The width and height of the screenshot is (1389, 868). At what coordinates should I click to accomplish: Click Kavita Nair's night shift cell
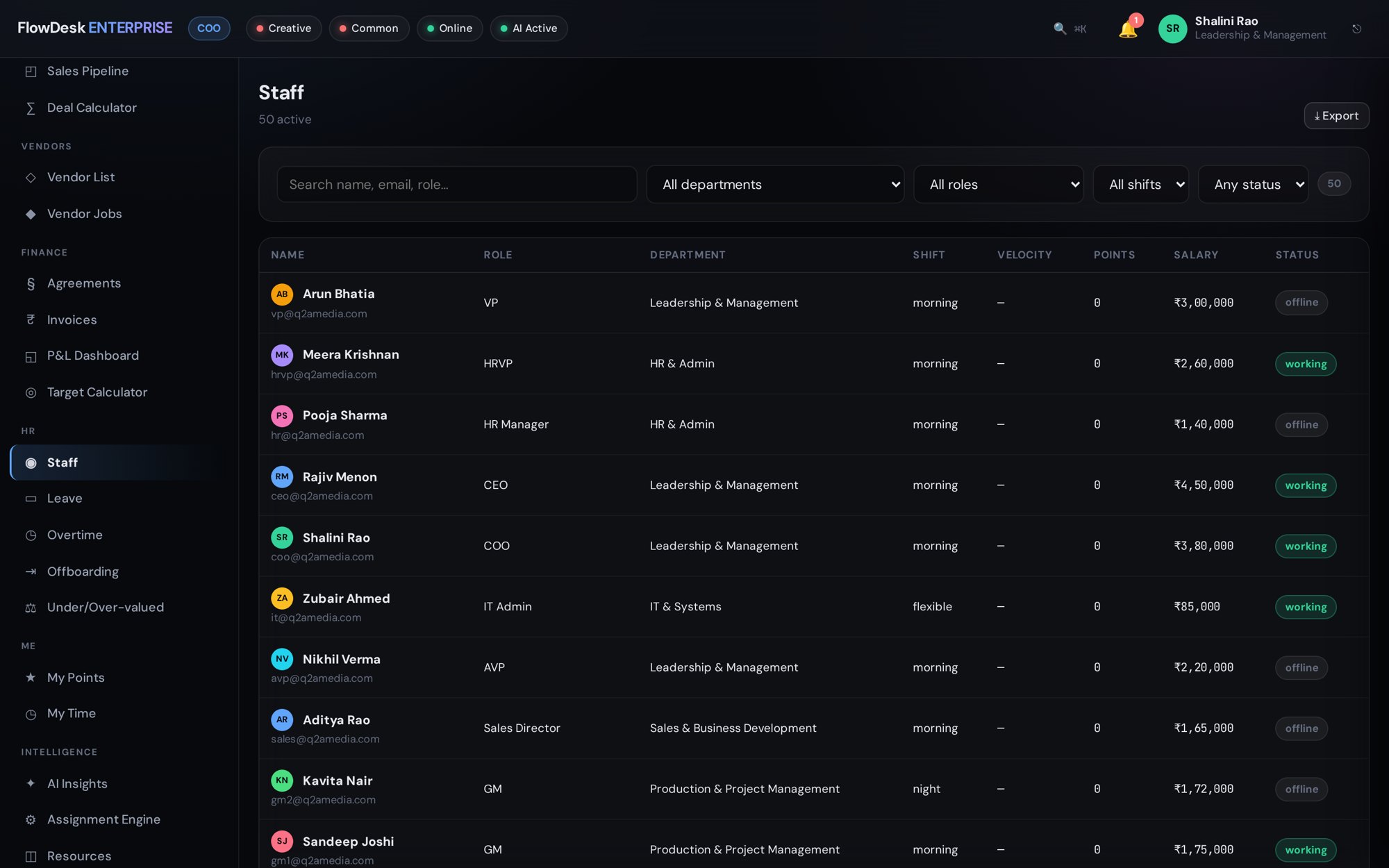pyautogui.click(x=926, y=789)
